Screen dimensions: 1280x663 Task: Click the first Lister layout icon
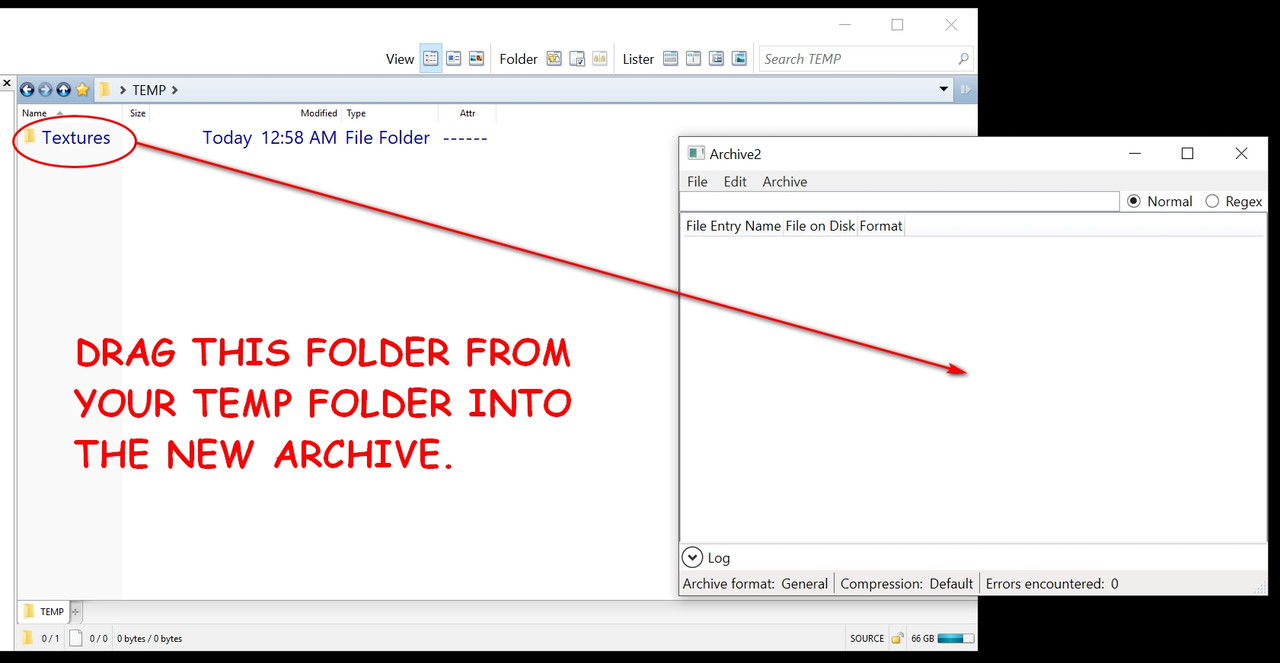pyautogui.click(x=671, y=59)
